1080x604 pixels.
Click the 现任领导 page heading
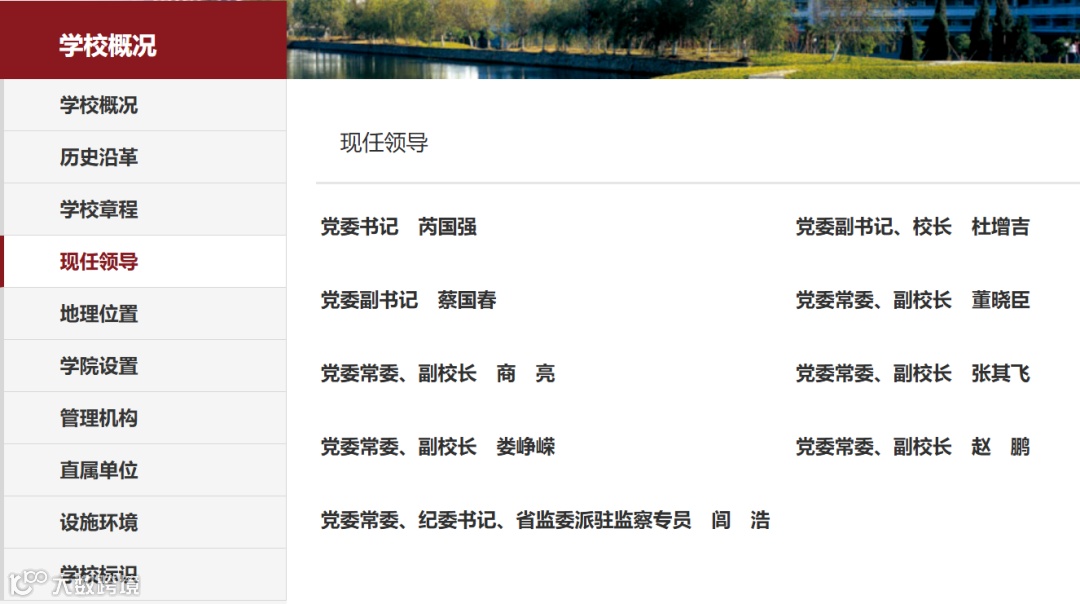point(384,143)
